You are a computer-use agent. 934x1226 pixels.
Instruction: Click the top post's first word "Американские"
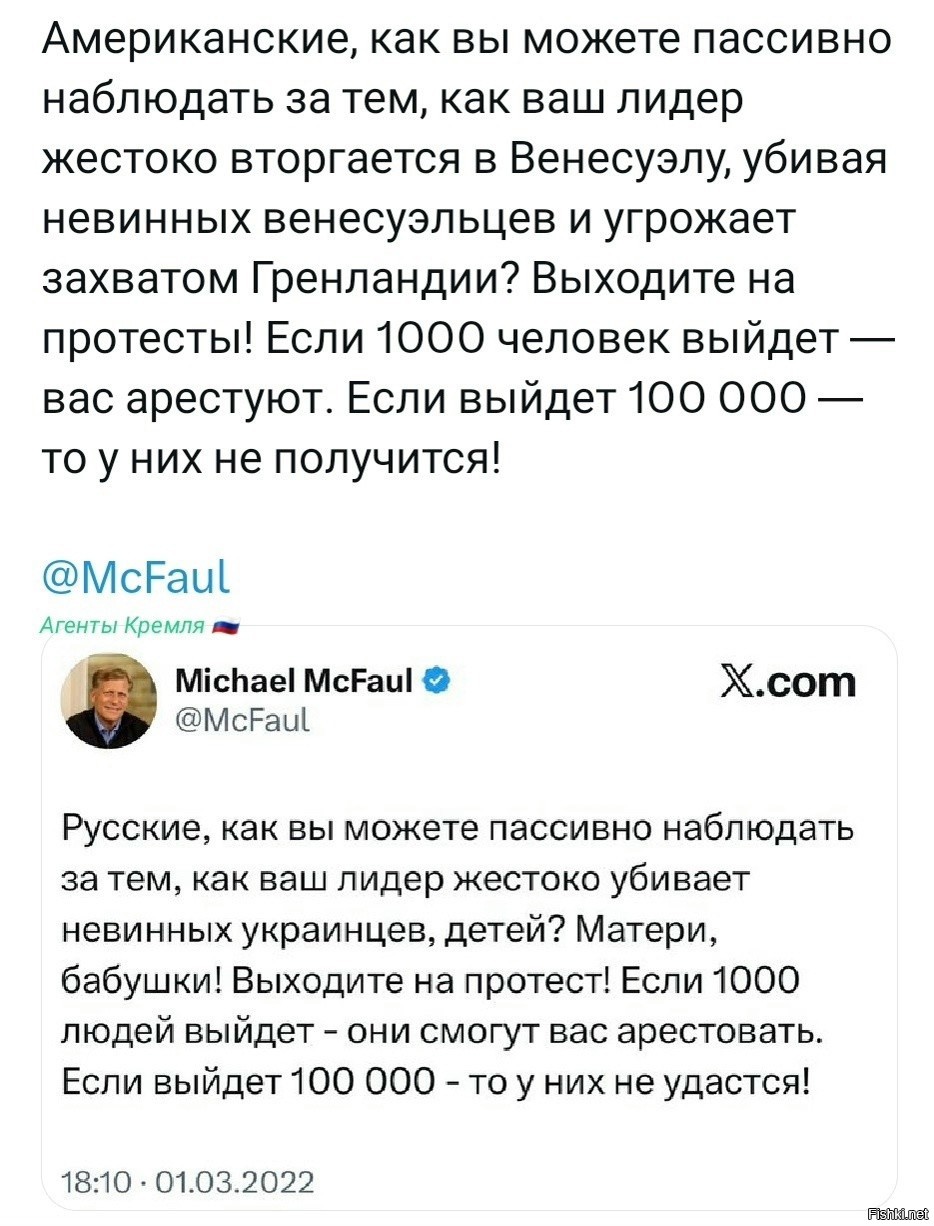195,41
